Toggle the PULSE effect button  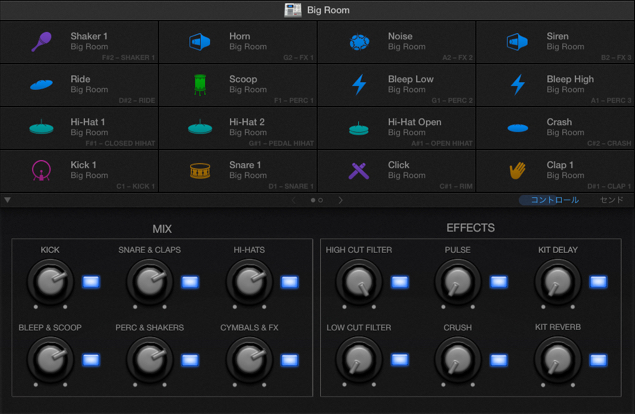click(x=499, y=282)
